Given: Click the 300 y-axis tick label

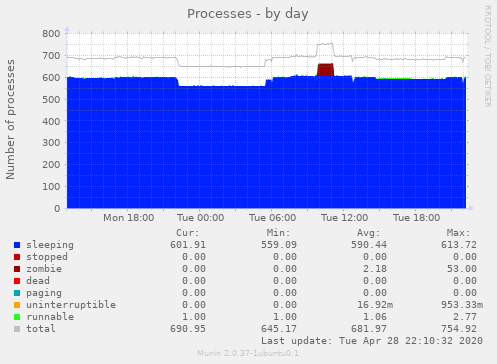Looking at the screenshot, I should 51,143.
